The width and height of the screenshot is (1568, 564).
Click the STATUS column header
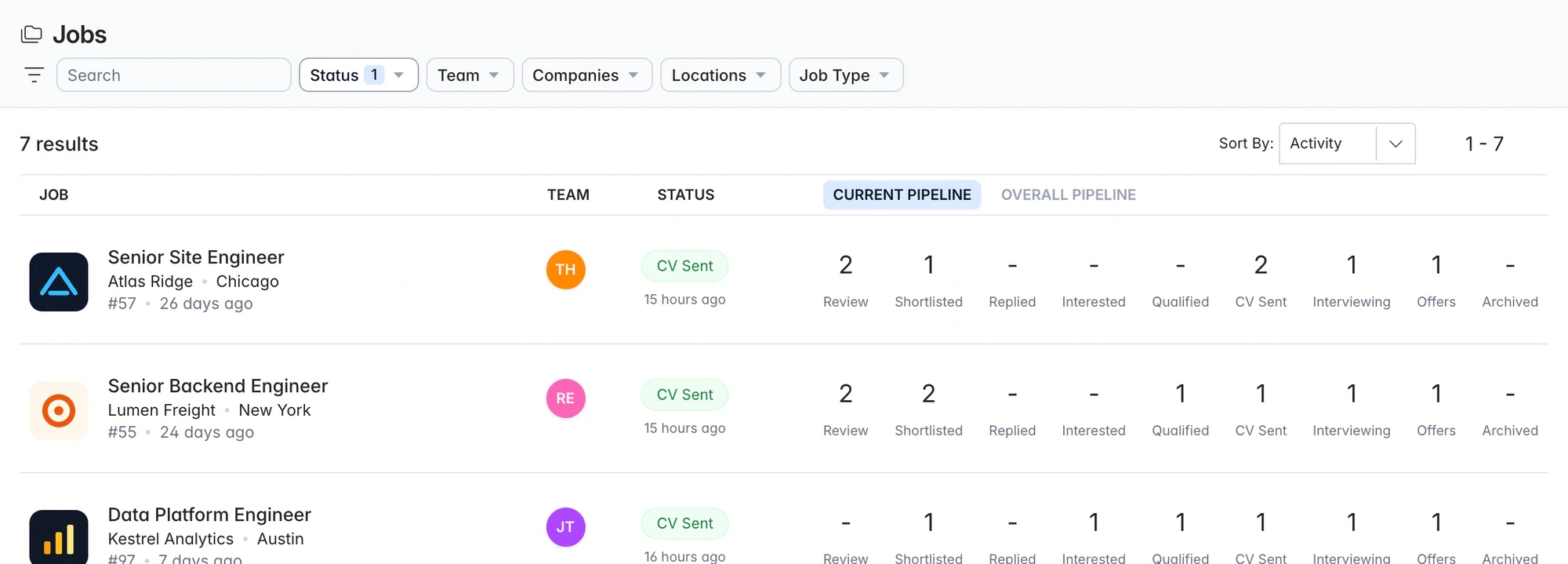685,195
